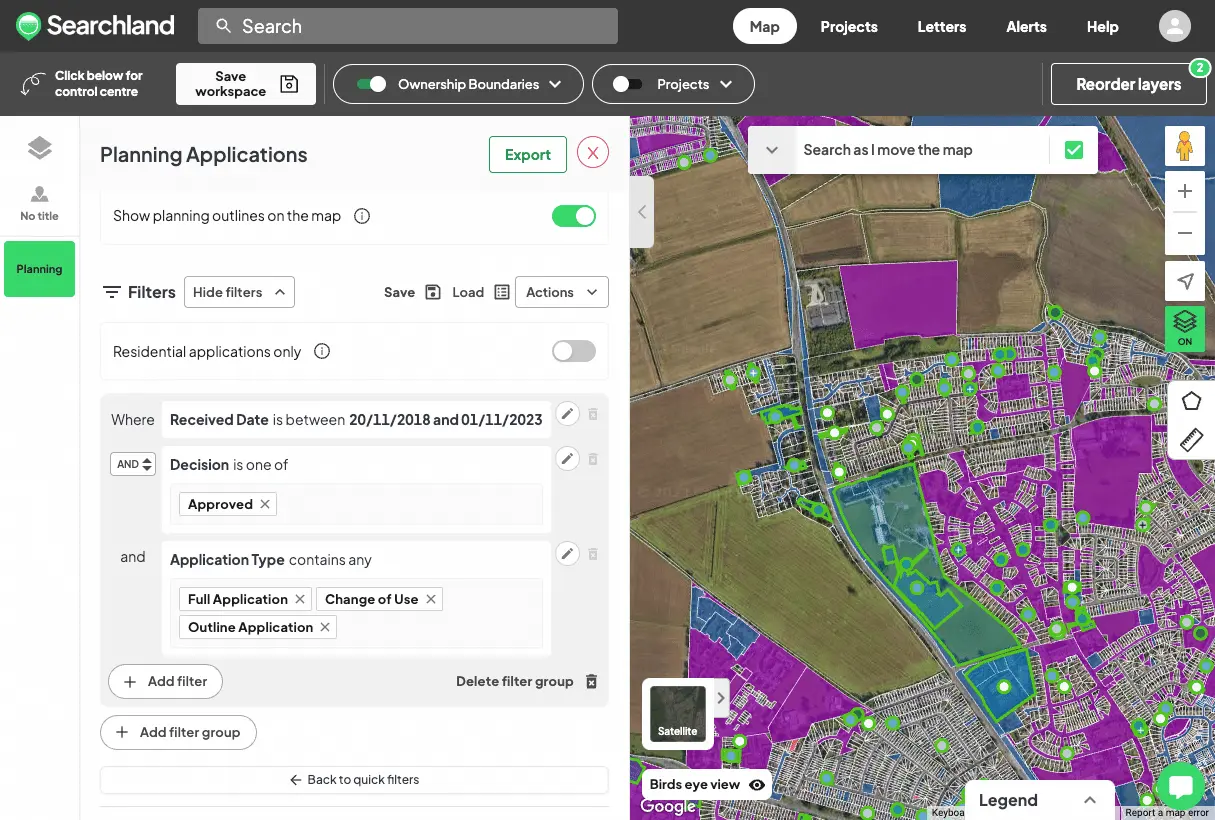Click the locate-me compass arrow
The width and height of the screenshot is (1215, 820).
1184,281
